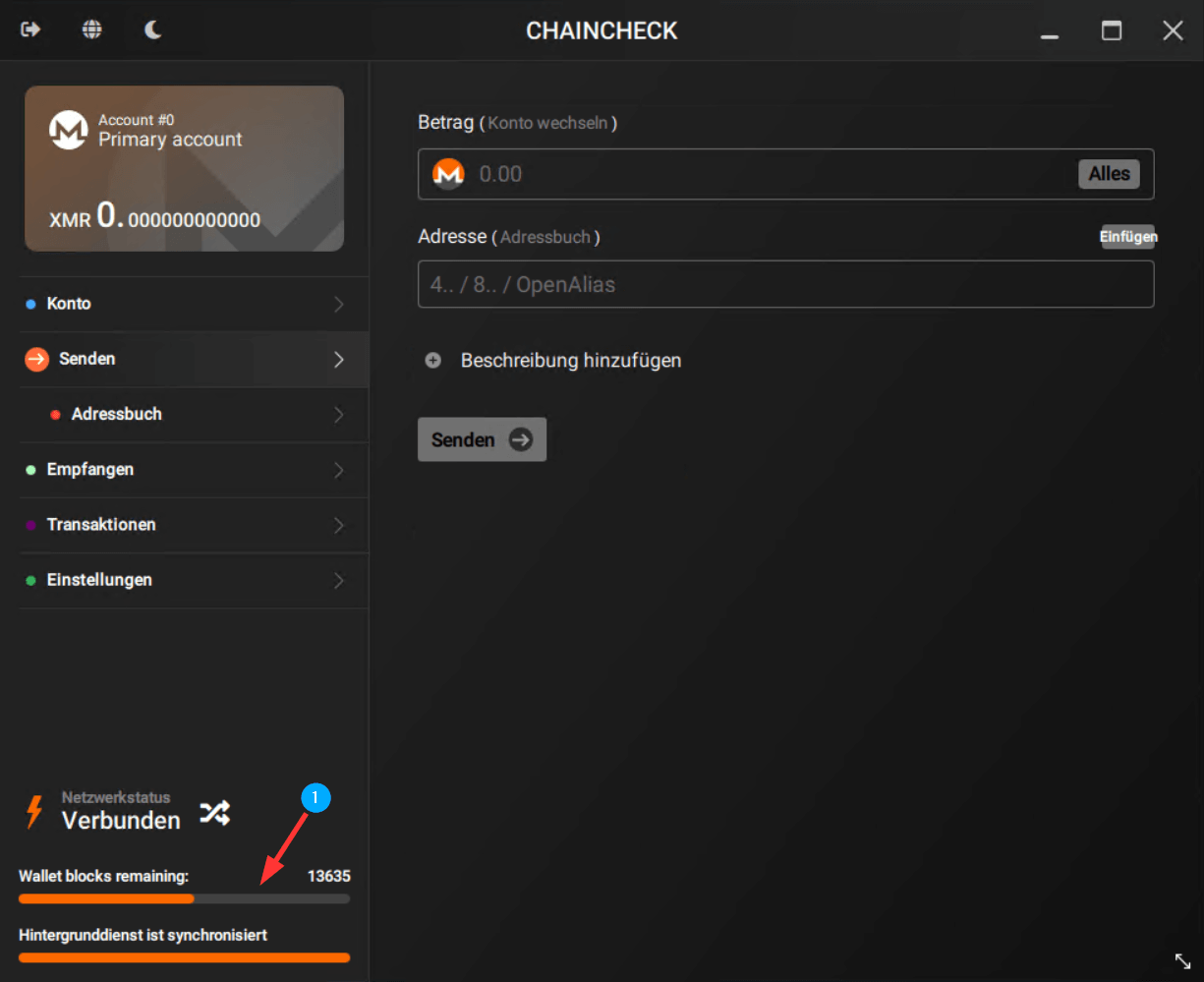Click the 13635 blocks remaining value
1204x982 pixels.
[x=328, y=876]
